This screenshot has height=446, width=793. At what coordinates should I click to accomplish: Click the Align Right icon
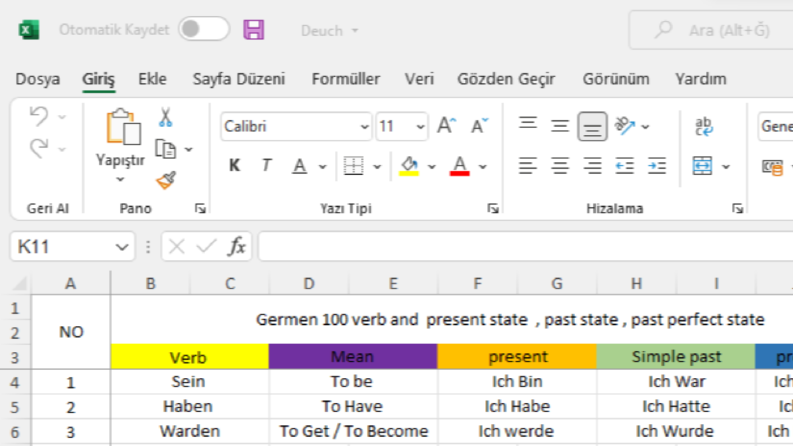pos(592,166)
